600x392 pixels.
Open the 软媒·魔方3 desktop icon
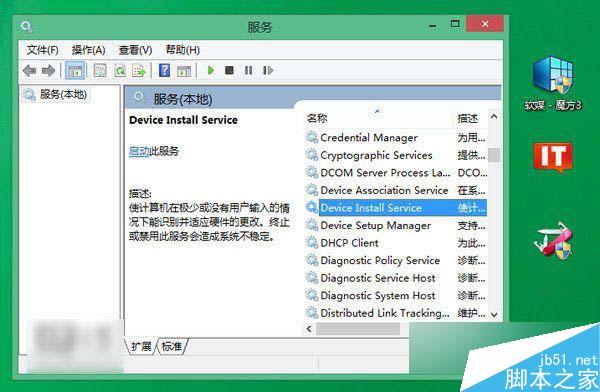coord(553,83)
